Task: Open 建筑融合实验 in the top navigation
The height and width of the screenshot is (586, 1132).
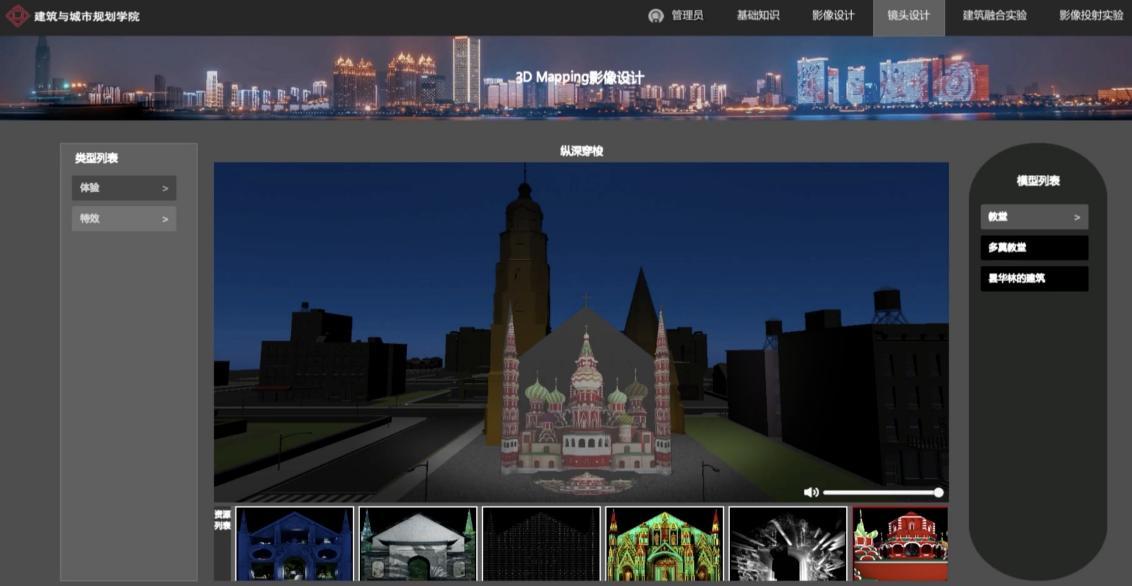Action: click(x=994, y=16)
